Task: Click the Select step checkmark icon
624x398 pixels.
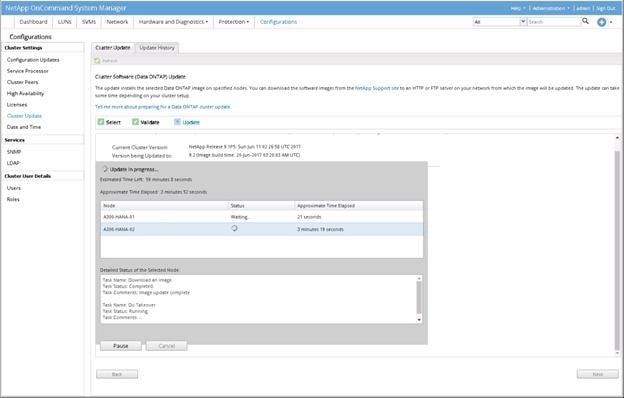Action: (101, 122)
